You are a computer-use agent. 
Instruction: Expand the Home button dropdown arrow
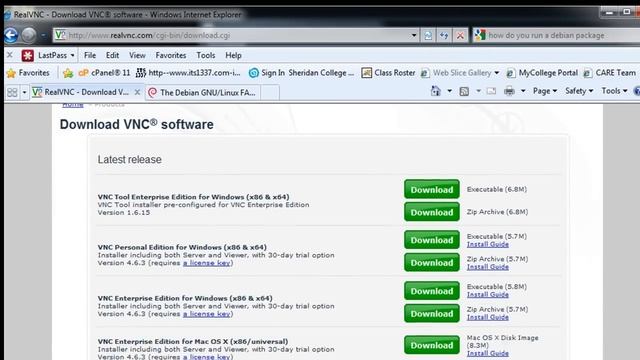(x=449, y=91)
